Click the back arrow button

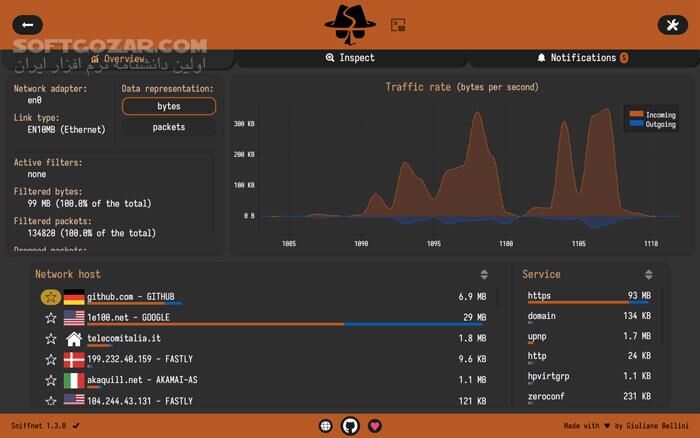click(x=26, y=25)
